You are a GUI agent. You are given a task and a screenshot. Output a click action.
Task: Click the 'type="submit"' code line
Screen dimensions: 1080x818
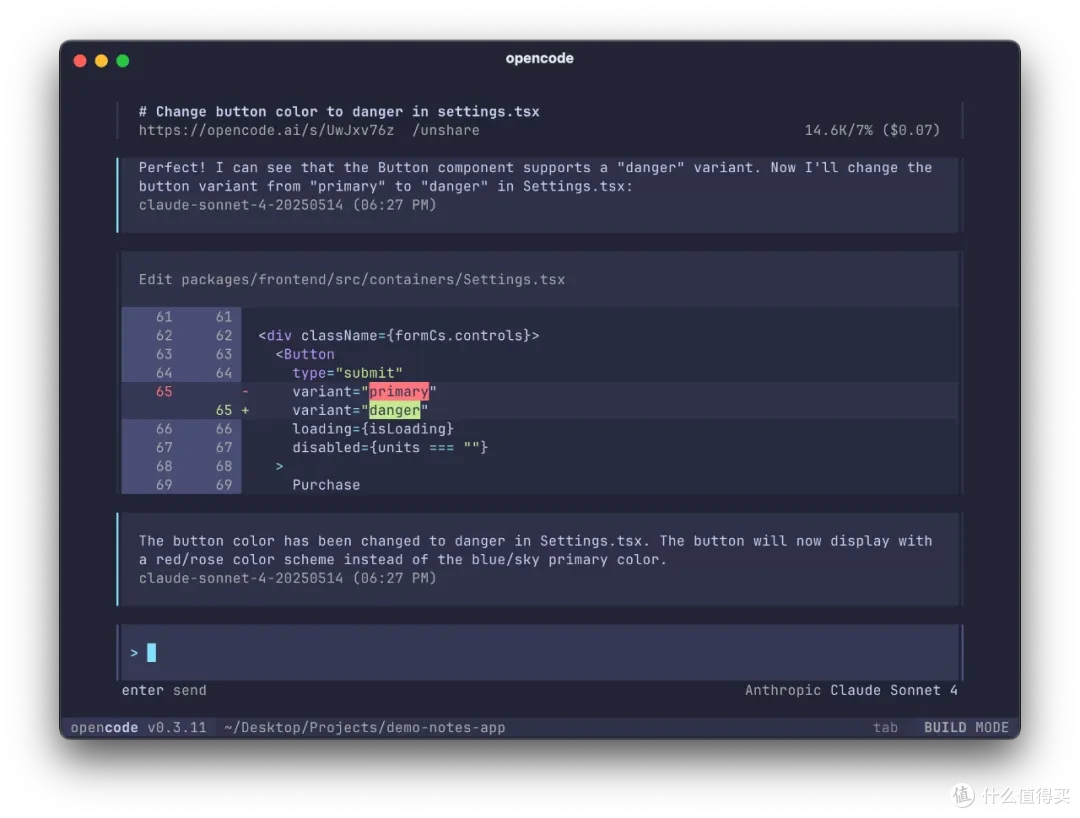tap(347, 373)
